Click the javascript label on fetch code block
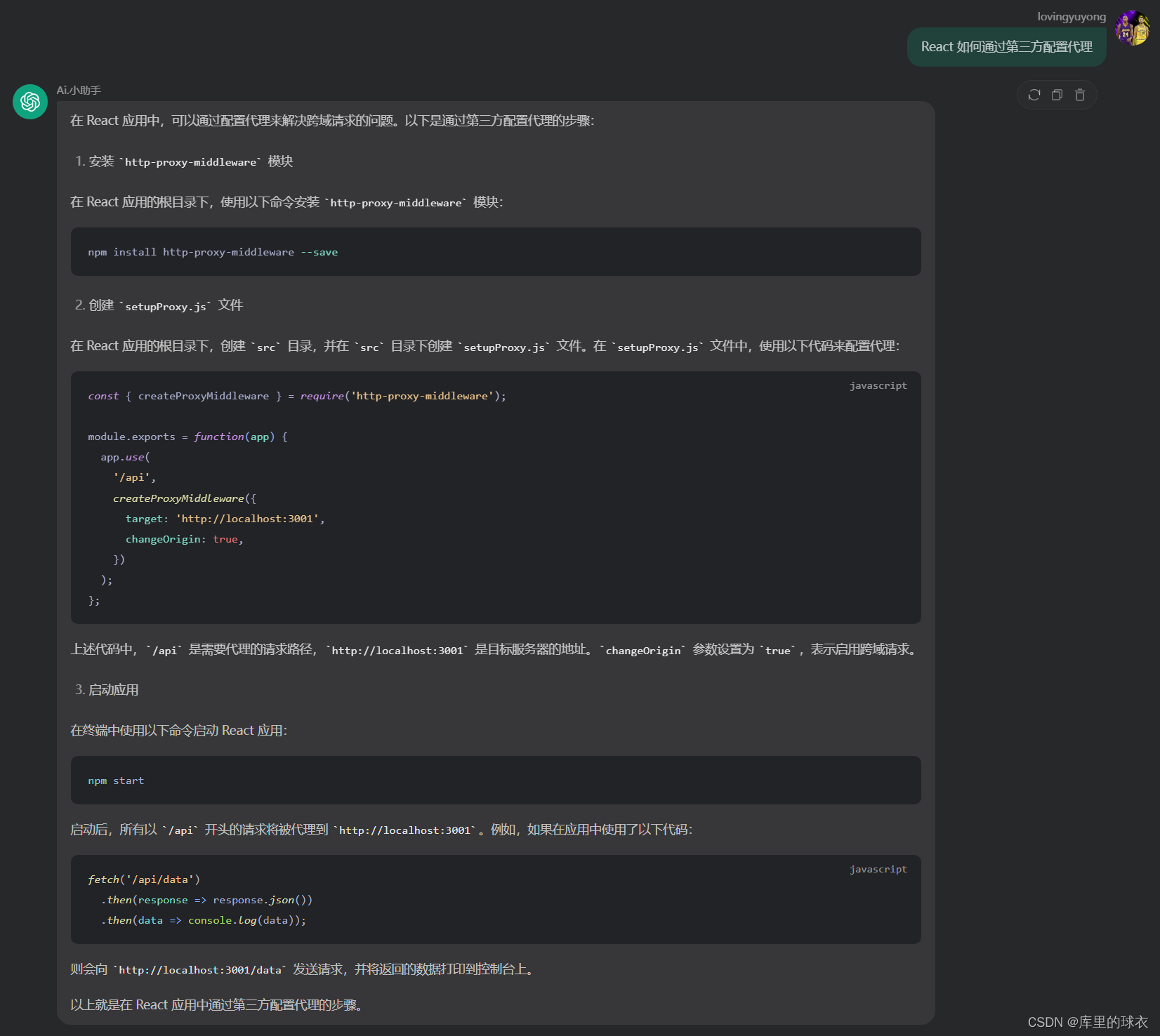This screenshot has width=1160, height=1036. (878, 869)
